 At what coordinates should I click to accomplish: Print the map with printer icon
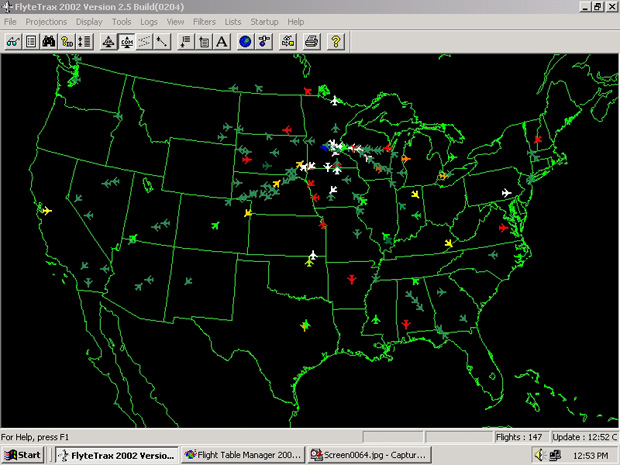pos(312,41)
